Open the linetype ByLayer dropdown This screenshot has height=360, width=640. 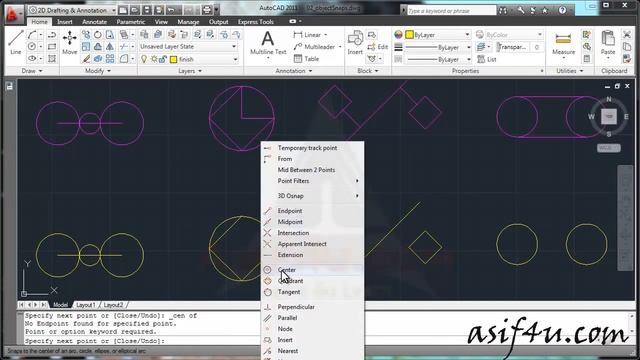coord(438,60)
